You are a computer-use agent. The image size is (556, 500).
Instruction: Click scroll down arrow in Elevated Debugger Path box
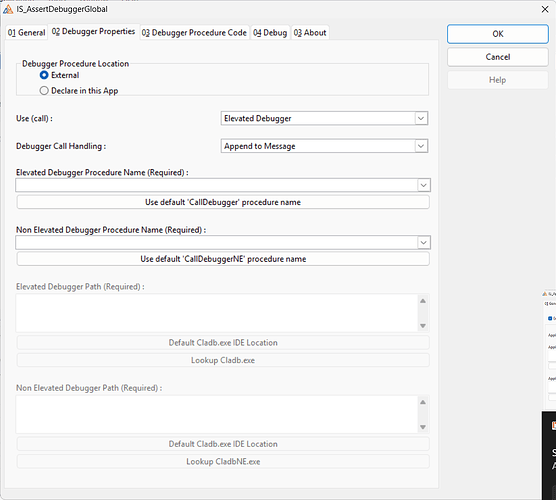pos(423,326)
